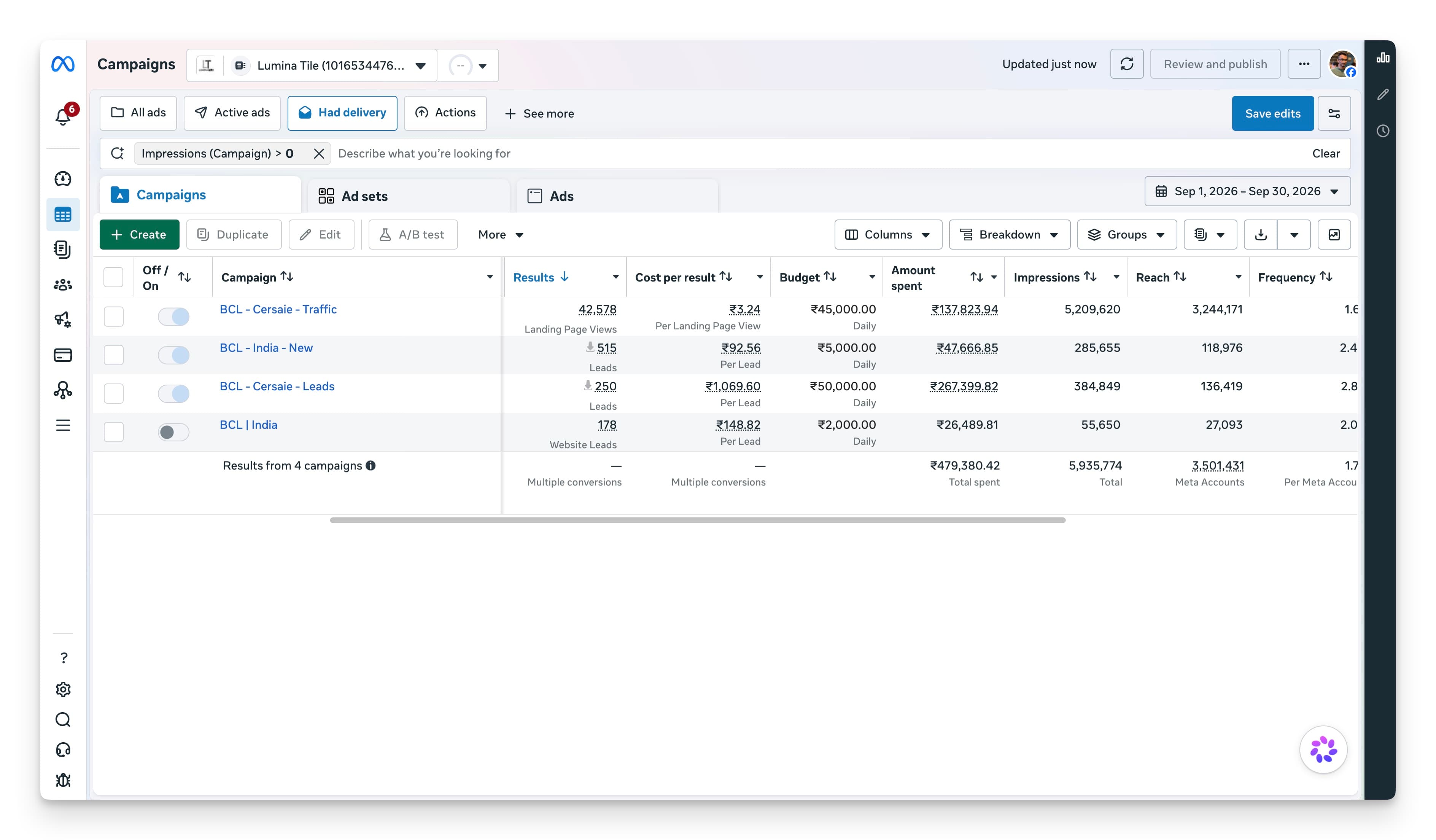This screenshot has height=840, width=1436.
Task: Expand the More actions dropdown
Action: tap(500, 234)
